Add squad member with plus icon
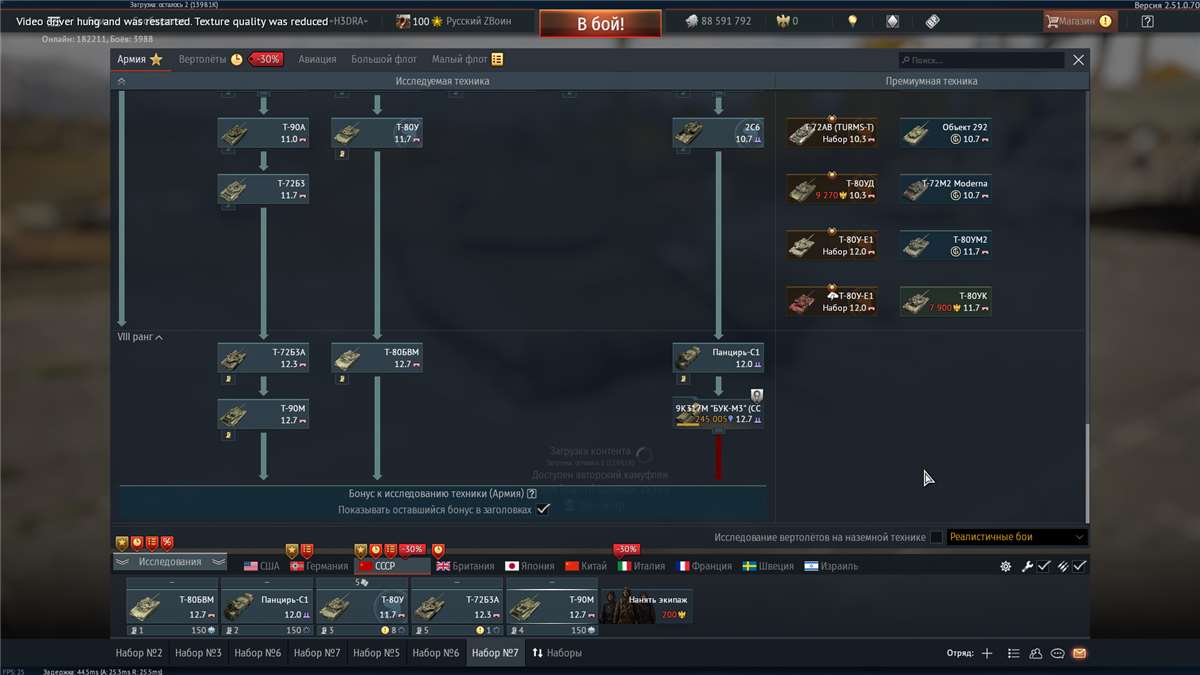Image resolution: width=1200 pixels, height=675 pixels. (987, 654)
